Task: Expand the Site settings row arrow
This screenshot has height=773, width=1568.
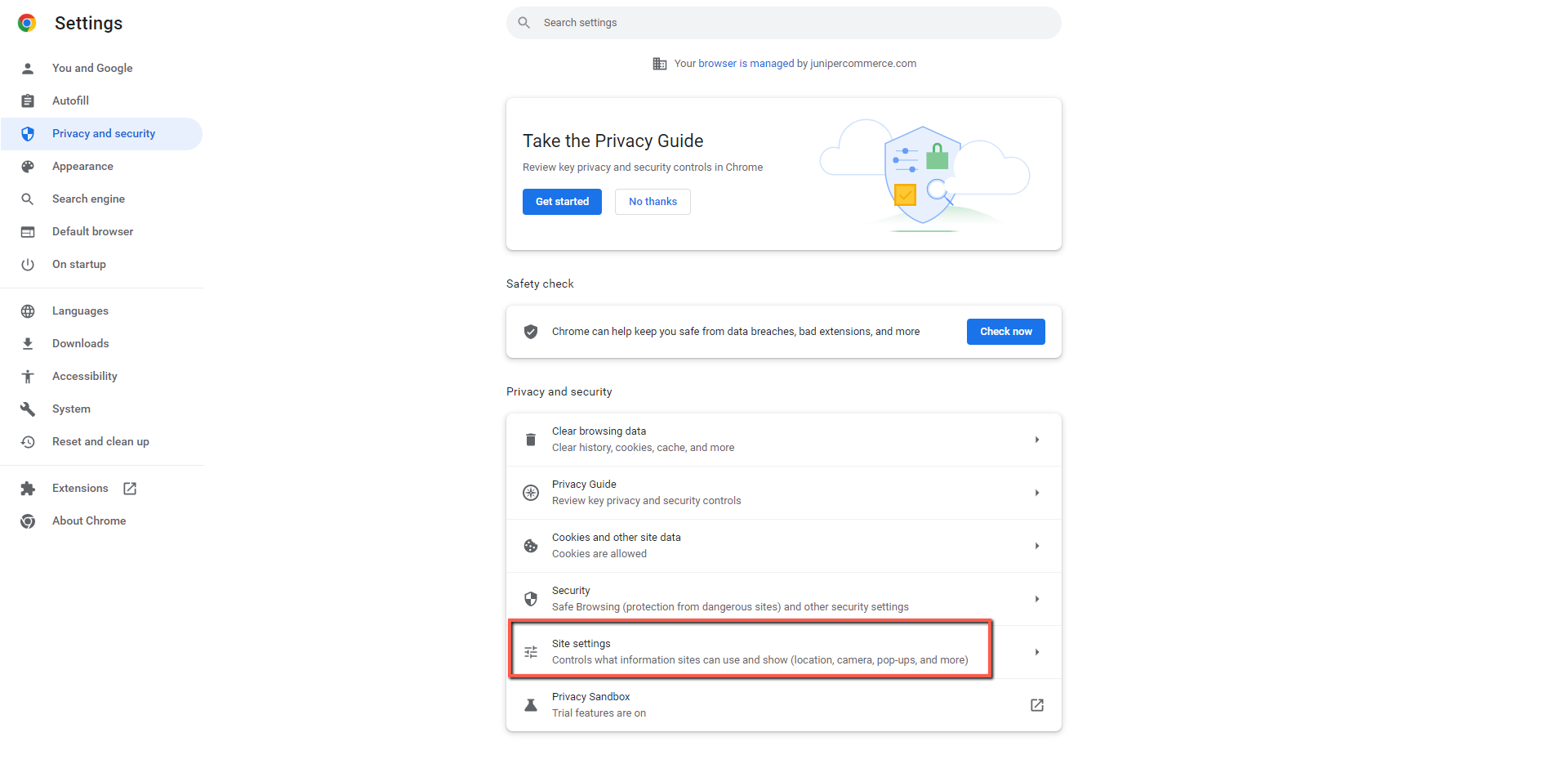Action: pyautogui.click(x=1037, y=652)
